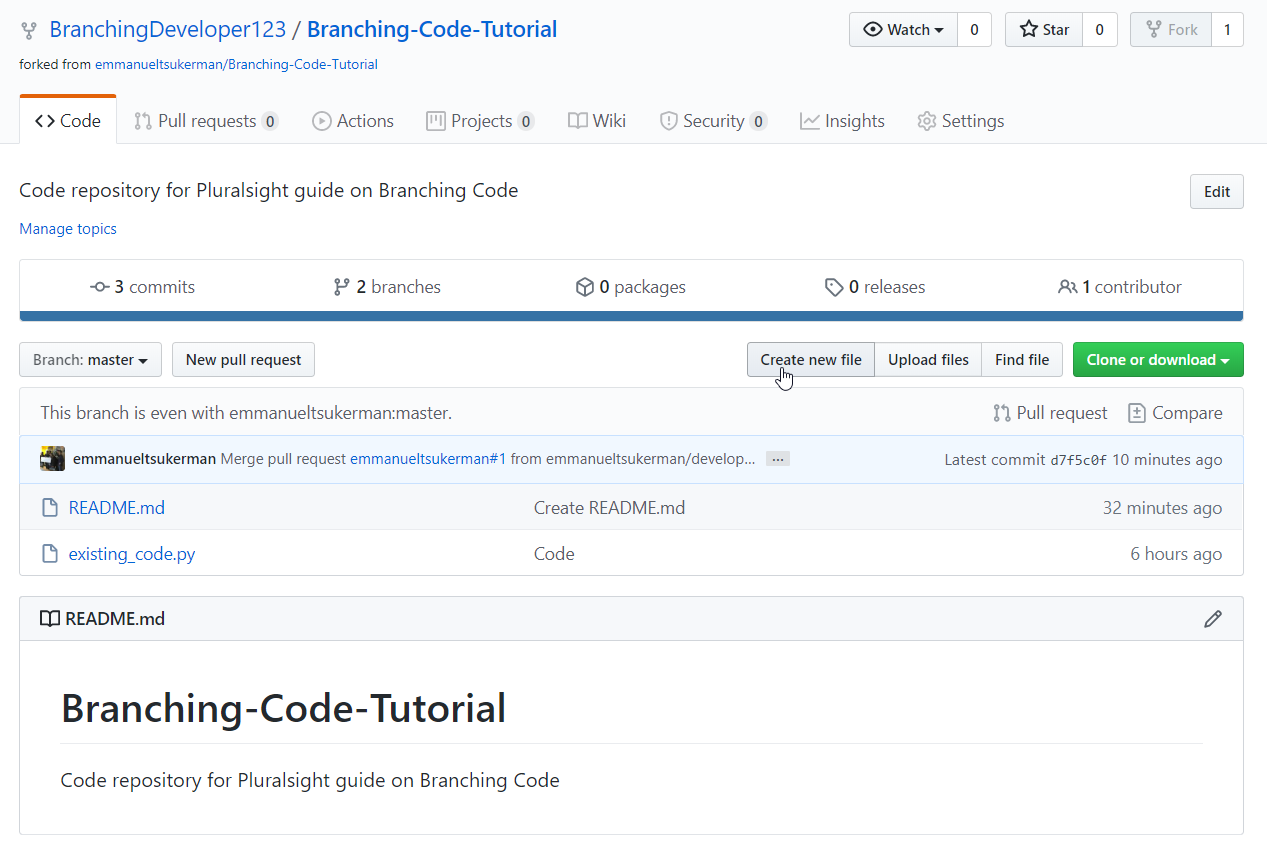This screenshot has width=1267, height=847.
Task: Click the watchers count 0
Action: 974,30
